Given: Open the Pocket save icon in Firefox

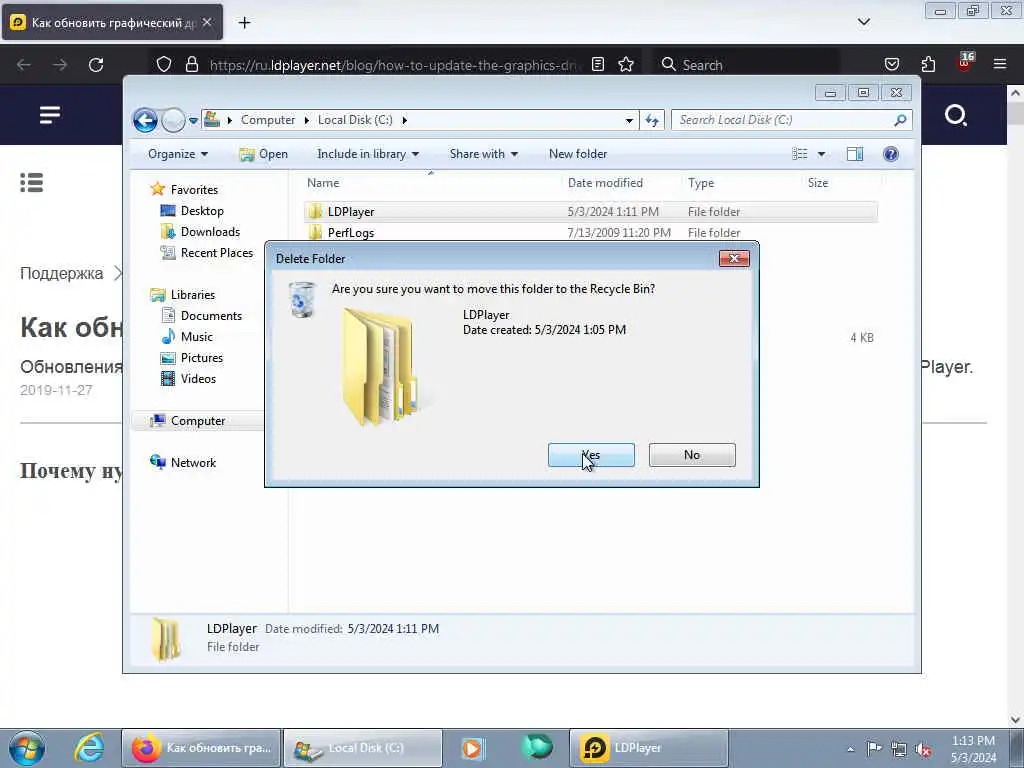Looking at the screenshot, I should pos(892,65).
